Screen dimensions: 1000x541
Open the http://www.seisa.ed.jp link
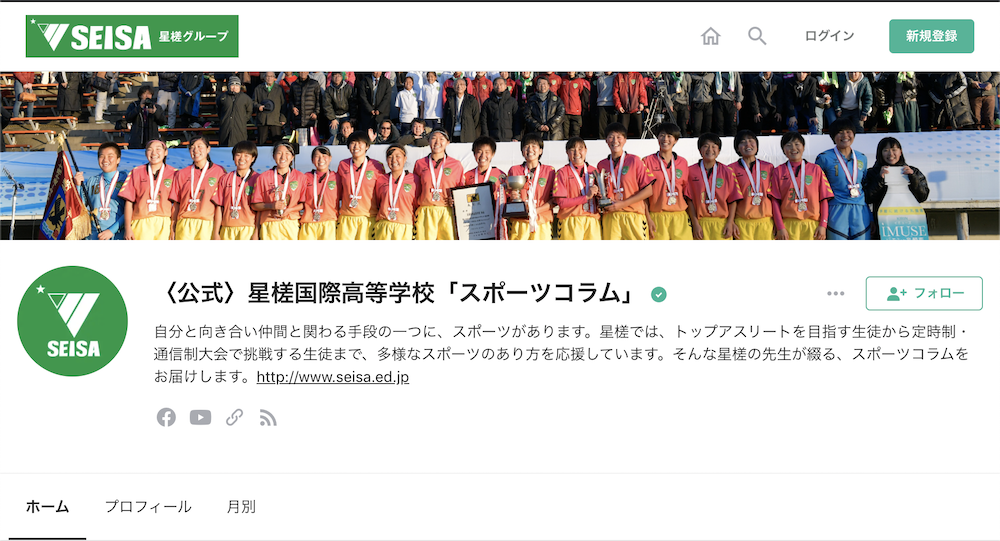tap(333, 377)
